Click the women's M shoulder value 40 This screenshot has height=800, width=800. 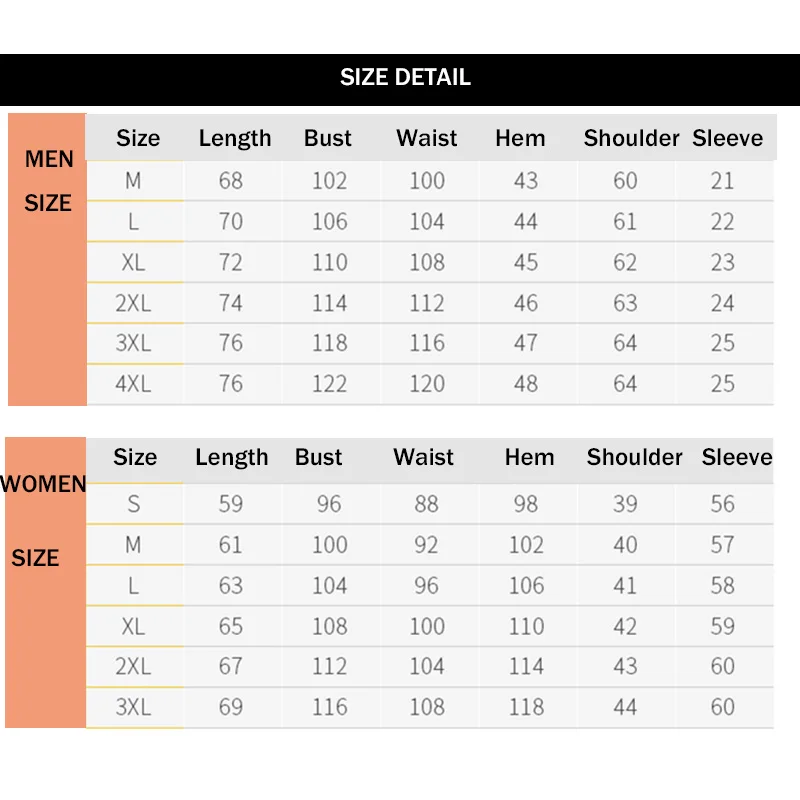625,545
